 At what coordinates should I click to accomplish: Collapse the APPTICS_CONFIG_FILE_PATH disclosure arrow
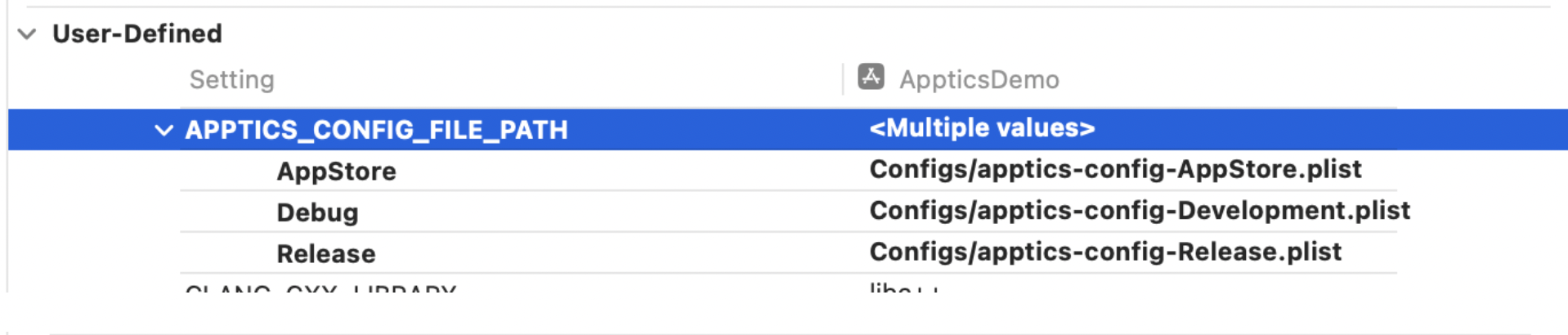[x=164, y=130]
